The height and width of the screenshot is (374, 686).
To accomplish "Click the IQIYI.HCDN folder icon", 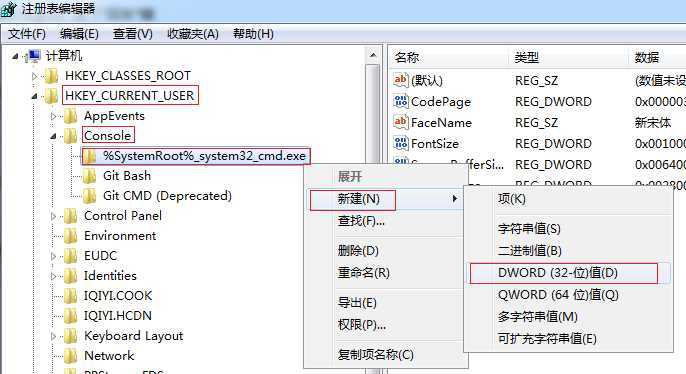I will [70, 316].
